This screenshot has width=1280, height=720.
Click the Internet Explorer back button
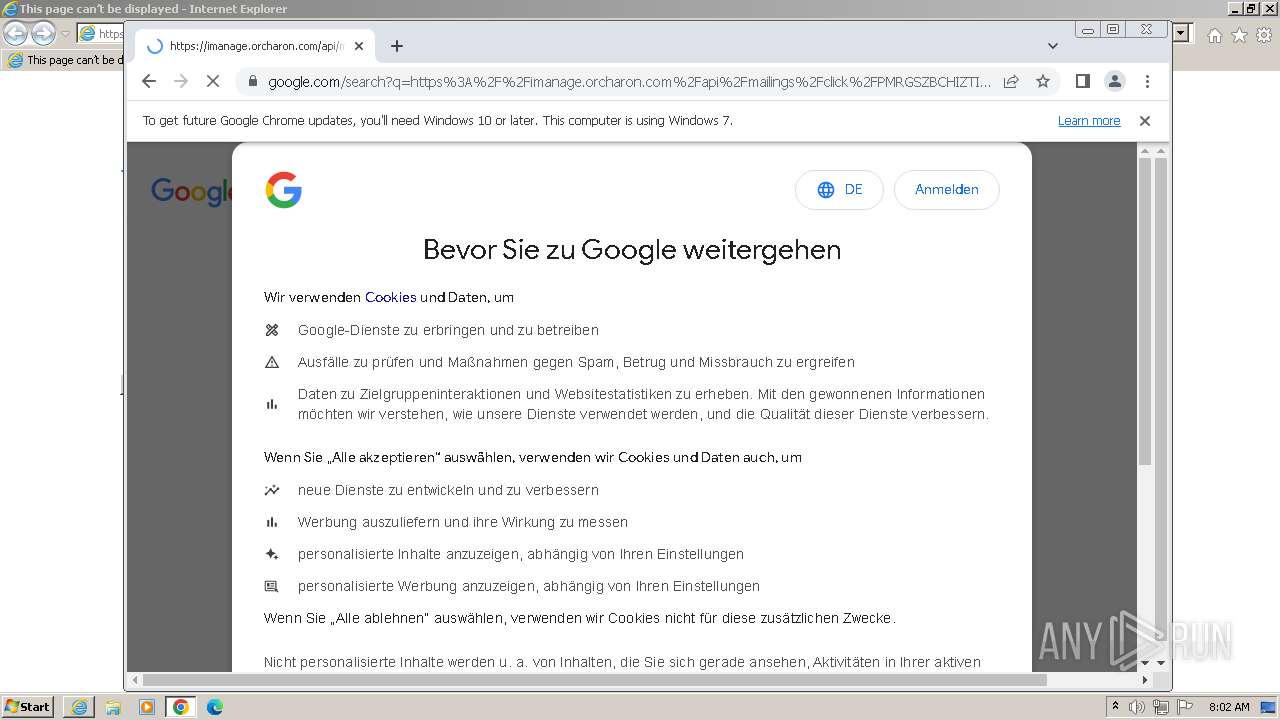15,33
